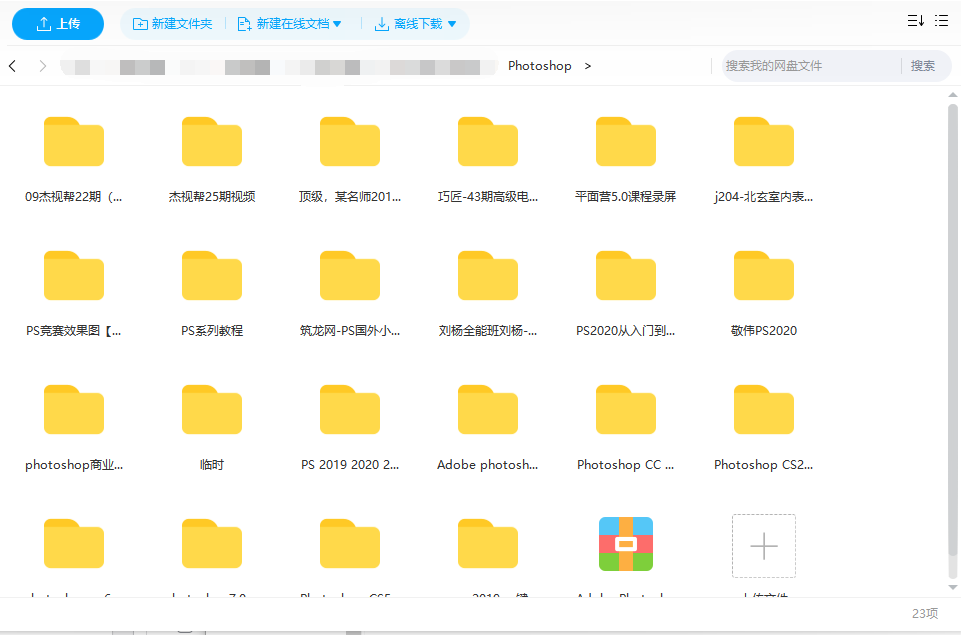Go forward with the right arrow
The width and height of the screenshot is (961, 635).
42,66
